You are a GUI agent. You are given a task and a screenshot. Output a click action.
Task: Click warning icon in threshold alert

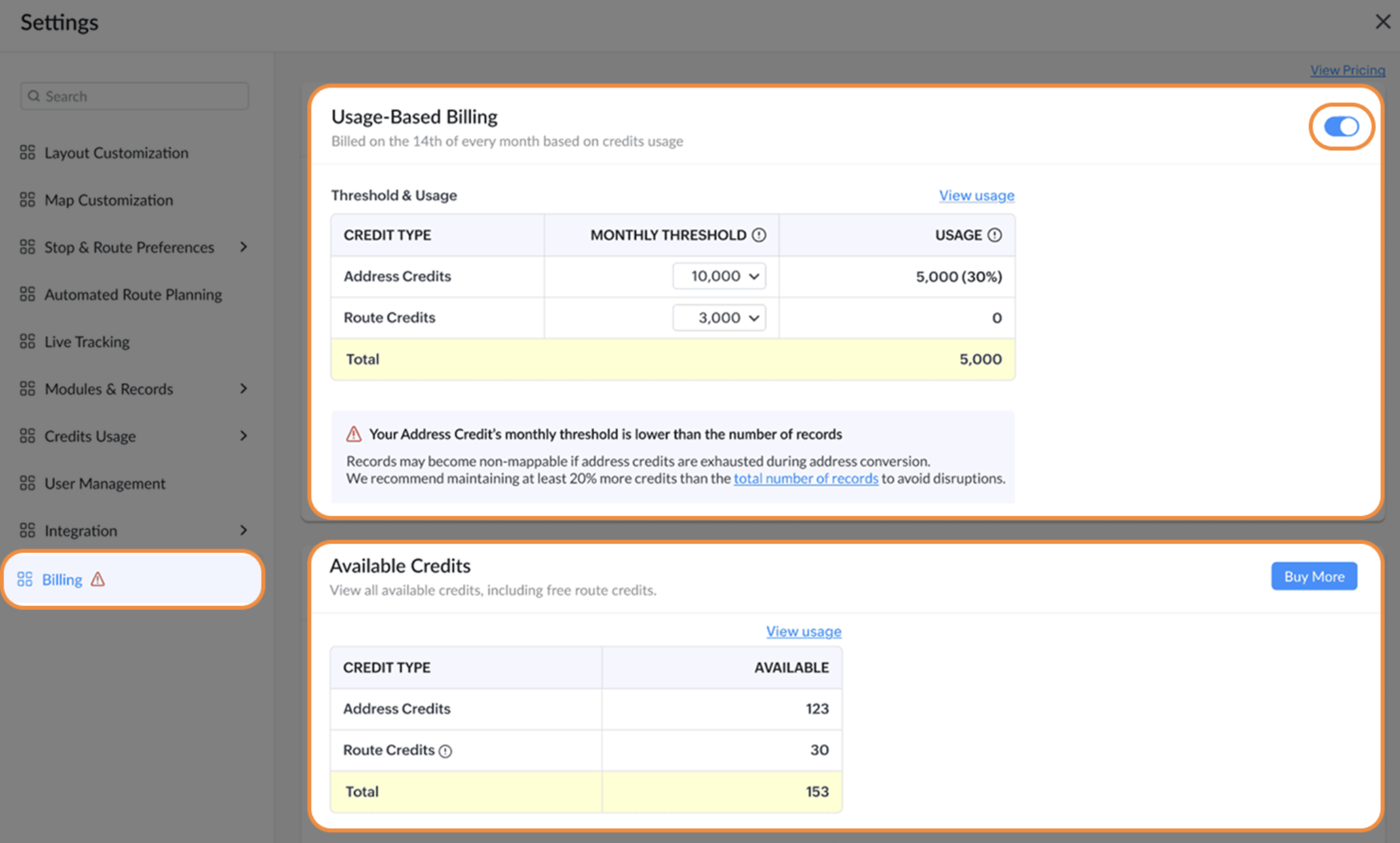pos(354,434)
